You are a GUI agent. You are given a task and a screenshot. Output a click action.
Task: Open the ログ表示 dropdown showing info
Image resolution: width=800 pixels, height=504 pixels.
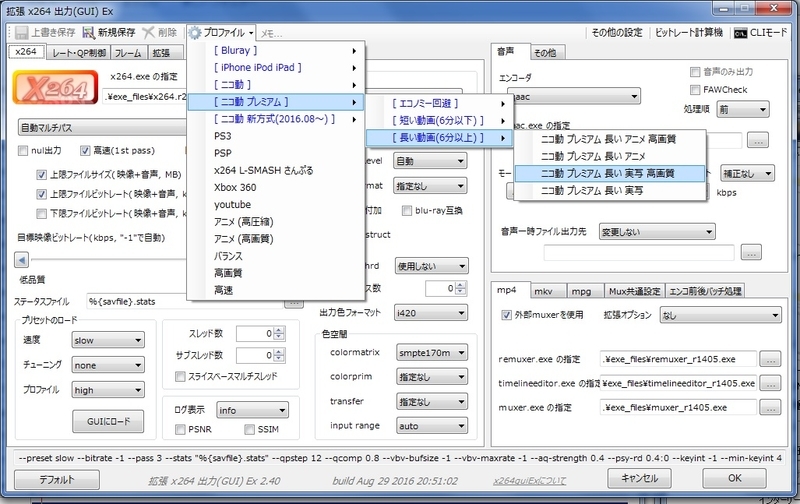pos(252,410)
